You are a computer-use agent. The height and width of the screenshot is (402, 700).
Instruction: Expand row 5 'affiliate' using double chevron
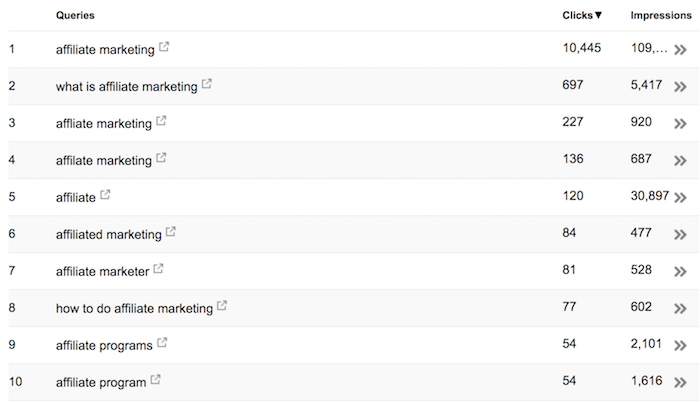[x=680, y=197]
